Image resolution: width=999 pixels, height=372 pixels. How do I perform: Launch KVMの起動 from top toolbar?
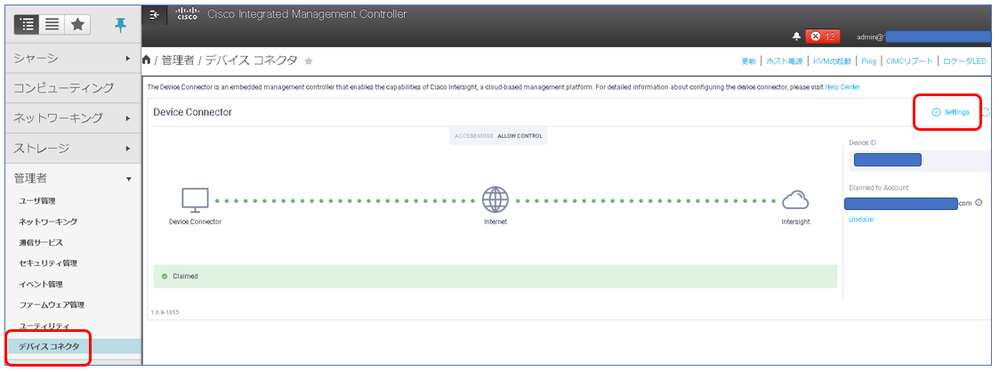(x=833, y=61)
